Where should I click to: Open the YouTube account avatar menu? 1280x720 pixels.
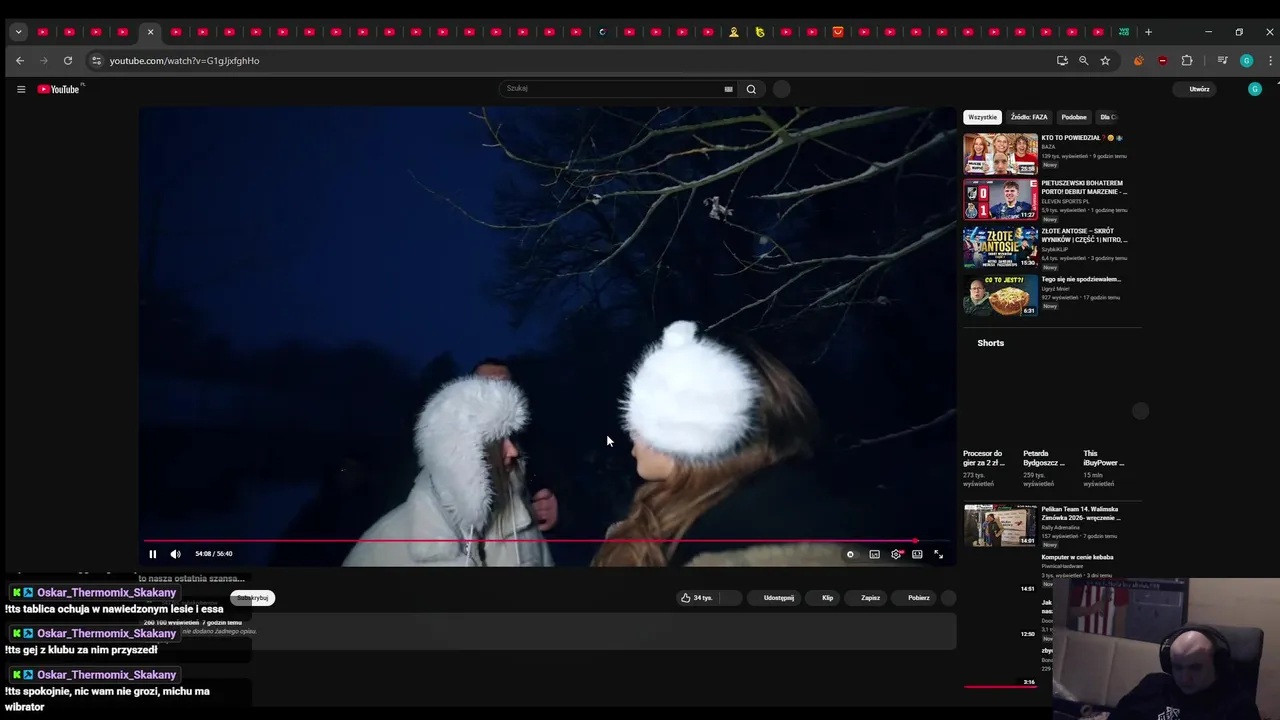click(x=1255, y=89)
